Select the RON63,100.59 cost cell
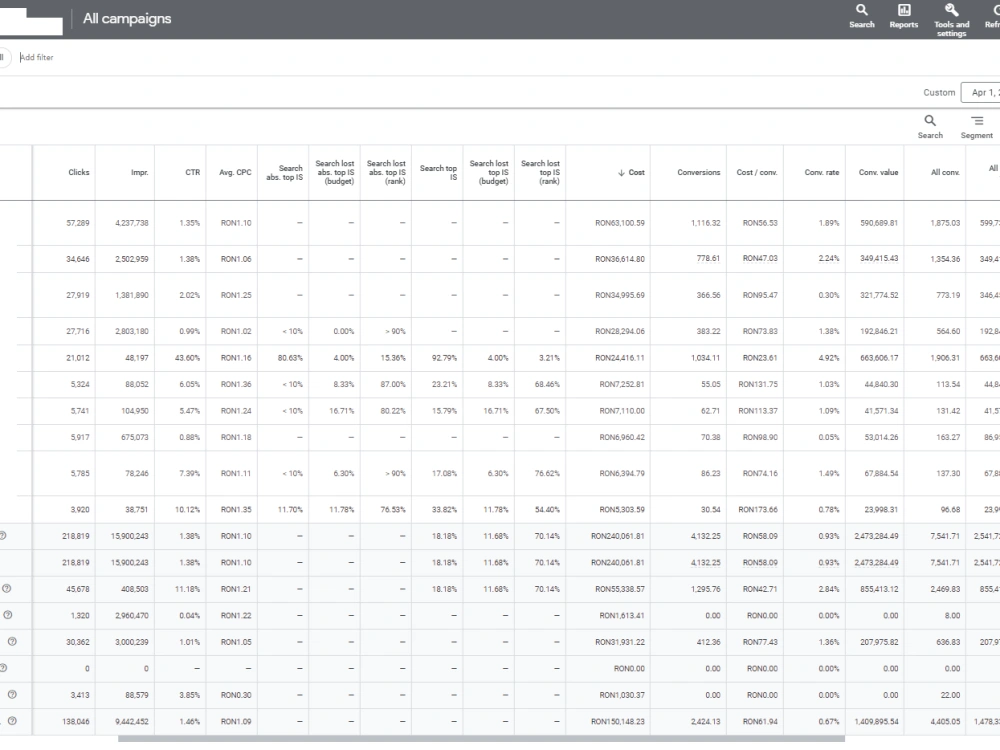Viewport: 1000px width, 750px height. [620, 223]
